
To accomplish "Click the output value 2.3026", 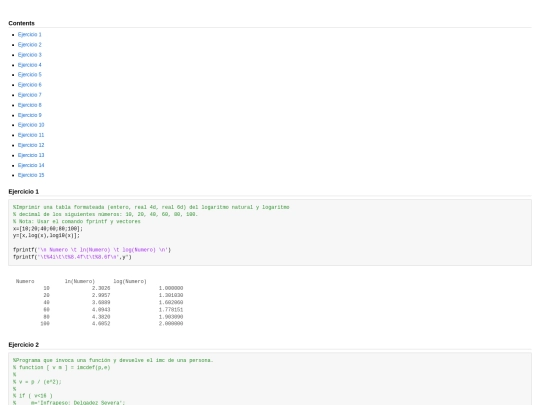I will [101, 288].
